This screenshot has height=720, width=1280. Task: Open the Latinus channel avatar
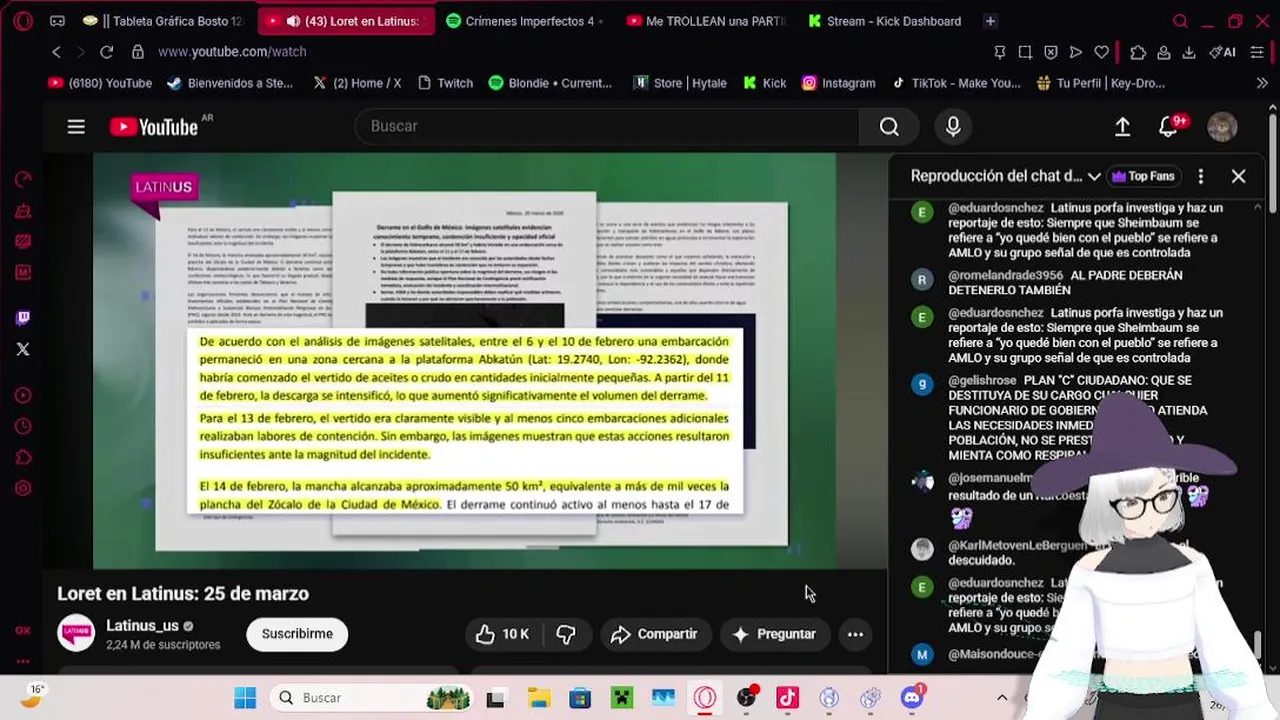pos(76,634)
